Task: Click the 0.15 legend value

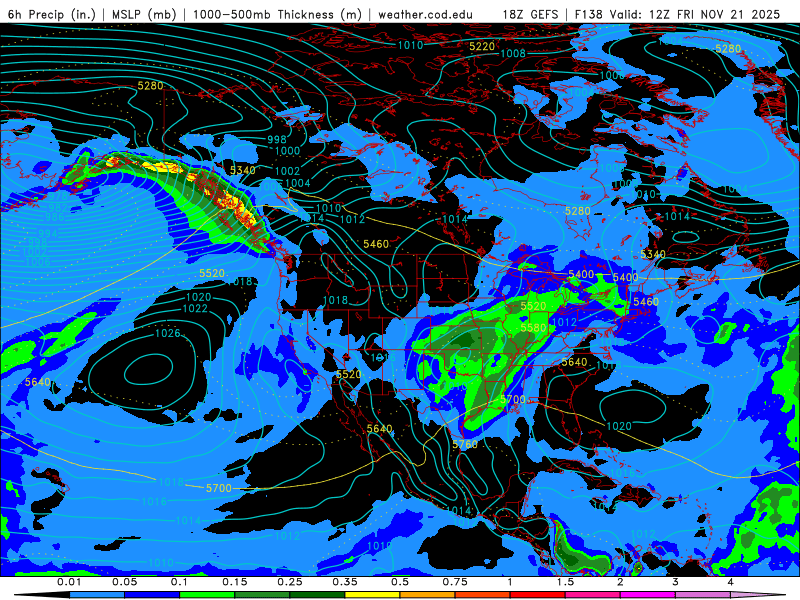Action: click(235, 582)
